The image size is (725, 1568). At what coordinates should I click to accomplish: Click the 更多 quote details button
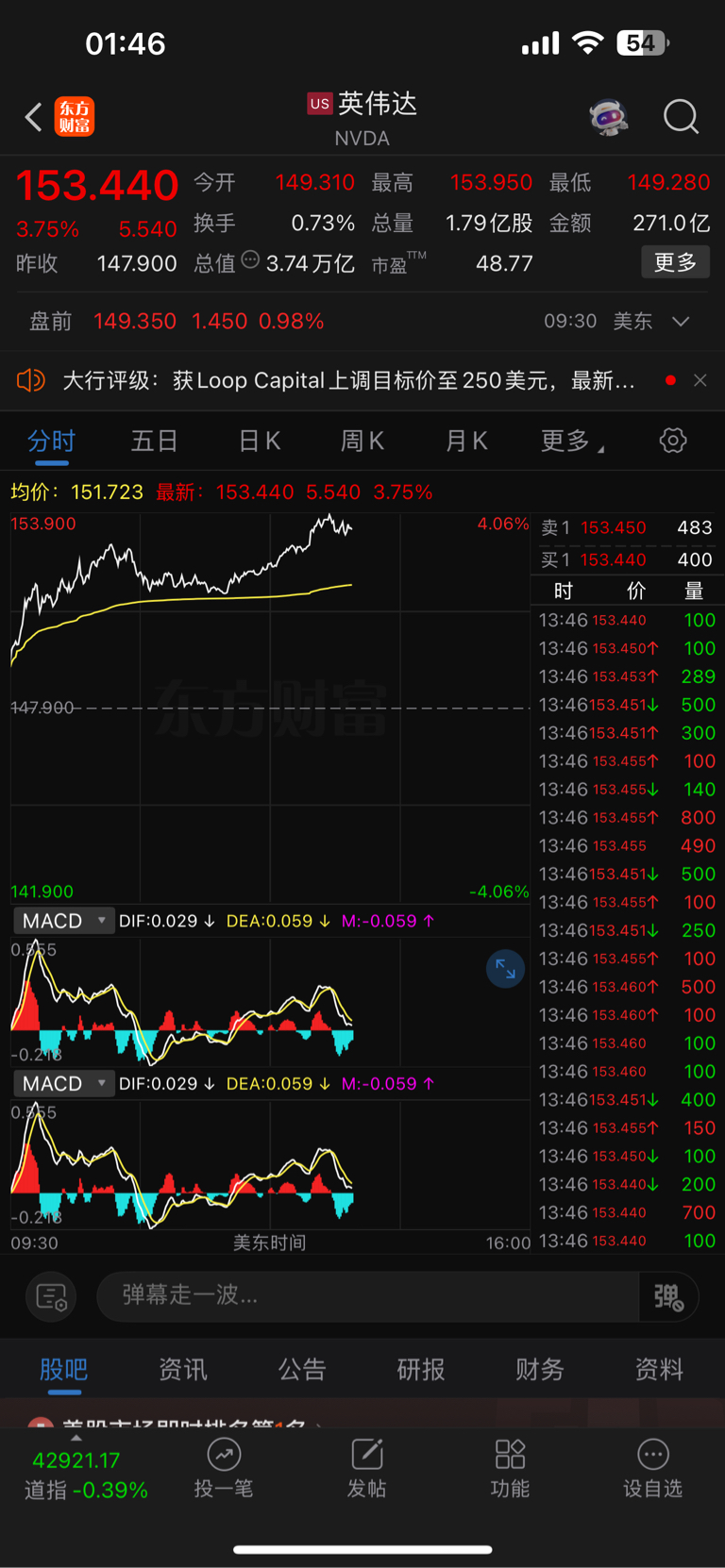[675, 262]
